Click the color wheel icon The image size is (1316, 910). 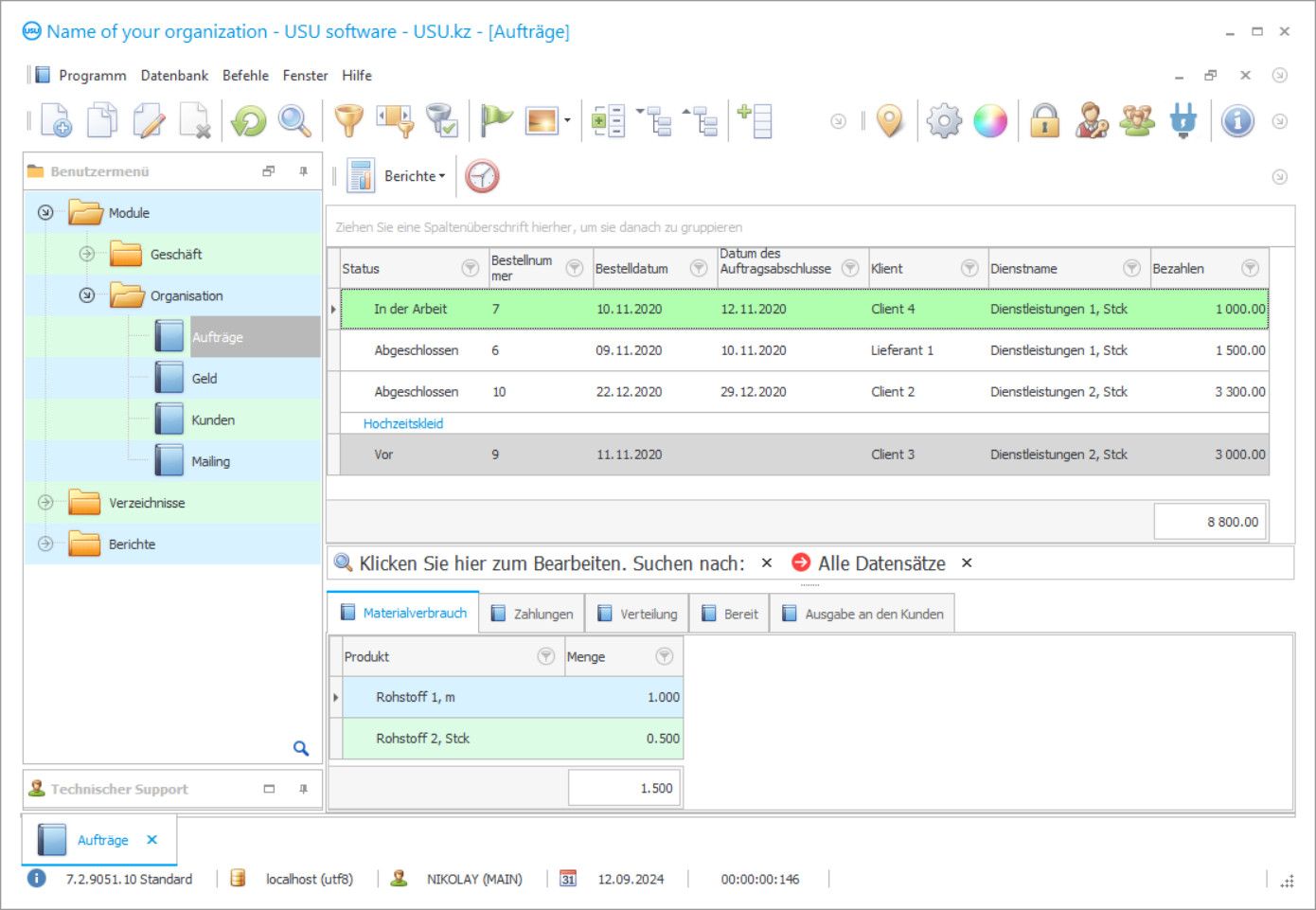pos(990,120)
